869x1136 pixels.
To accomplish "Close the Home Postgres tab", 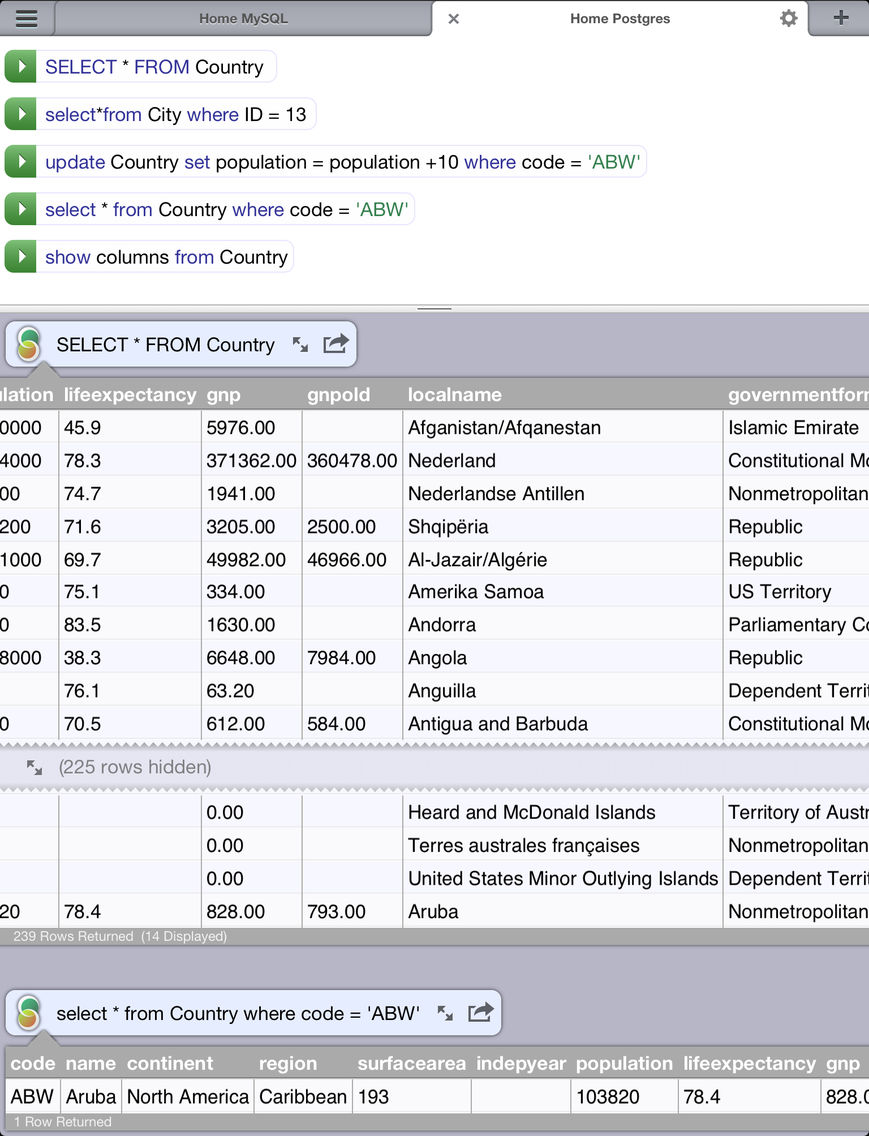I will 454,19.
